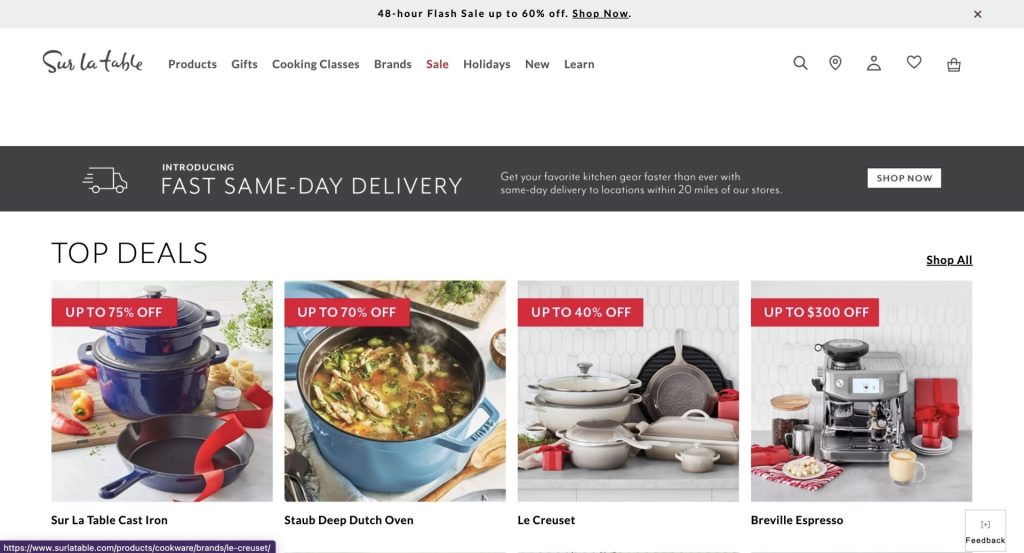View wishlist via the heart icon
The height and width of the screenshot is (553, 1024).
(914, 62)
